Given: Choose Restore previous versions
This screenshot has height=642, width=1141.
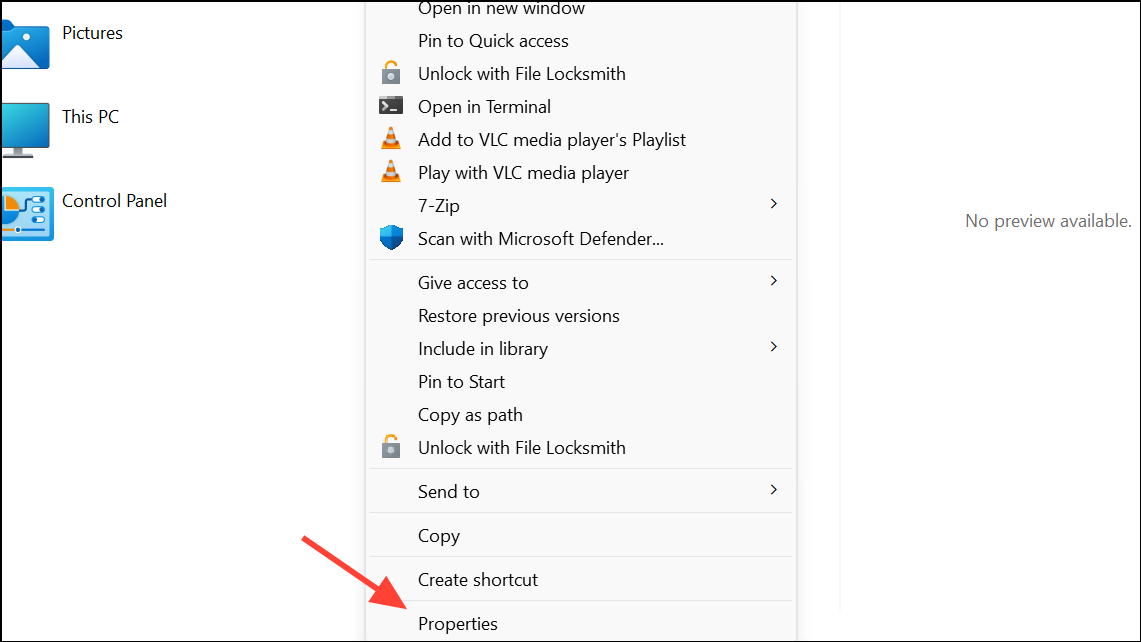Looking at the screenshot, I should 518,315.
